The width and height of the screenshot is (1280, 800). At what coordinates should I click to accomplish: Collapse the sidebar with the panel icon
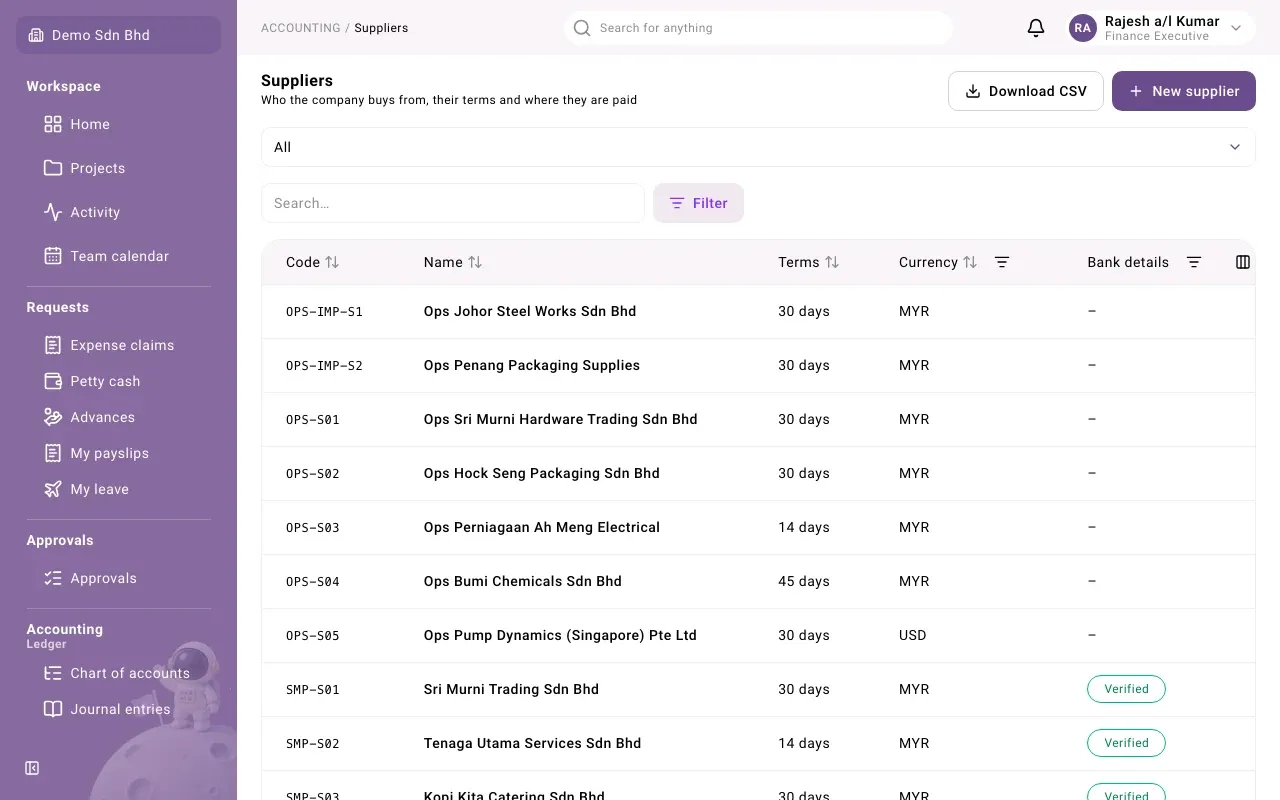coord(32,768)
